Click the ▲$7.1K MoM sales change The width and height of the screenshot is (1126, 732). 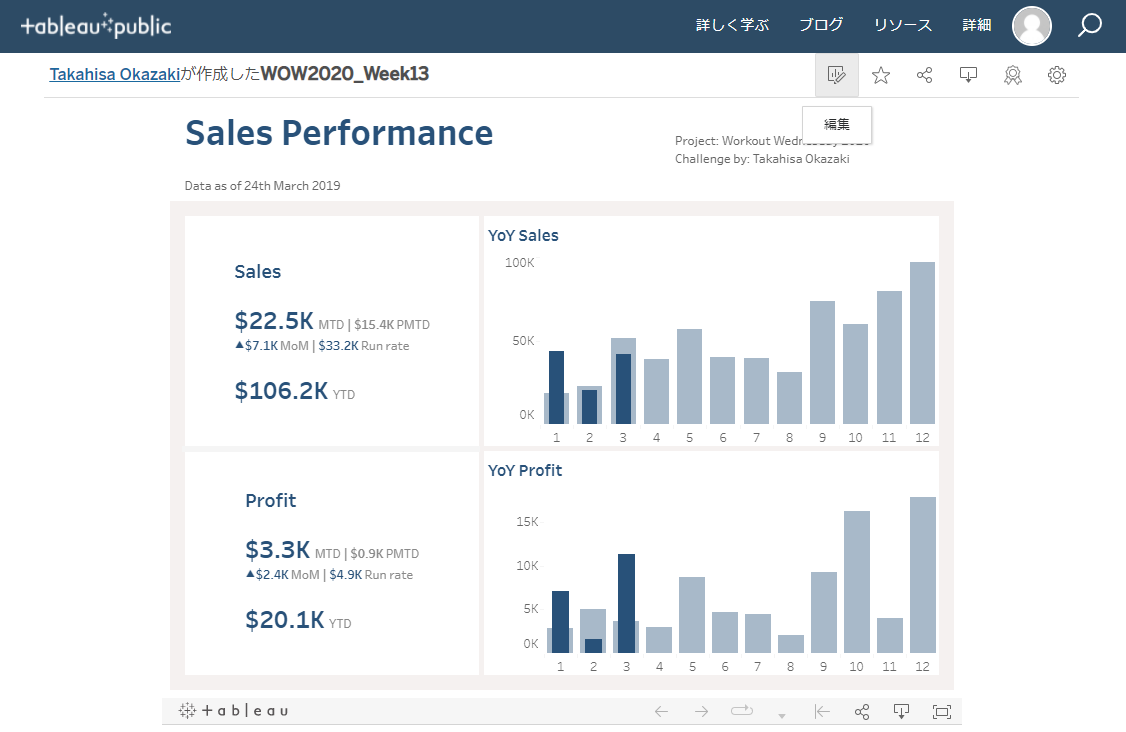point(271,346)
